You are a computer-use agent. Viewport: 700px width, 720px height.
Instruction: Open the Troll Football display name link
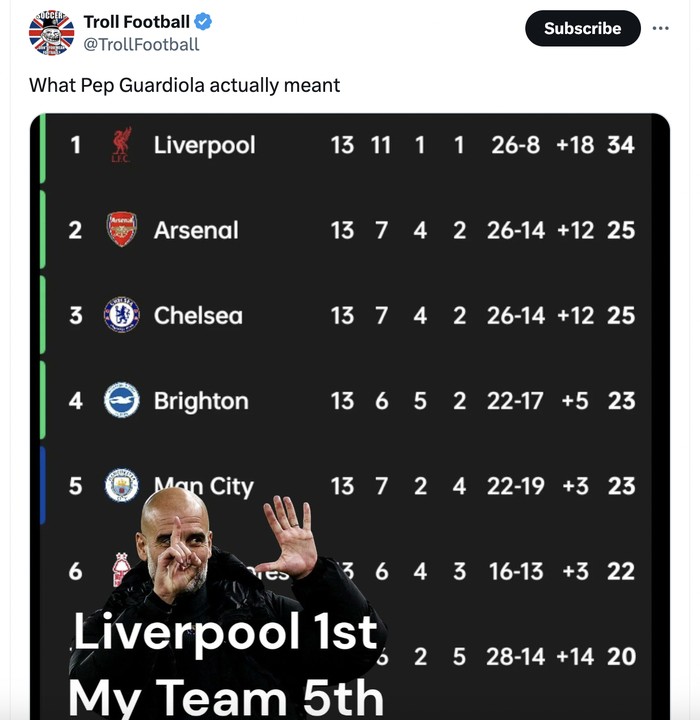136,22
